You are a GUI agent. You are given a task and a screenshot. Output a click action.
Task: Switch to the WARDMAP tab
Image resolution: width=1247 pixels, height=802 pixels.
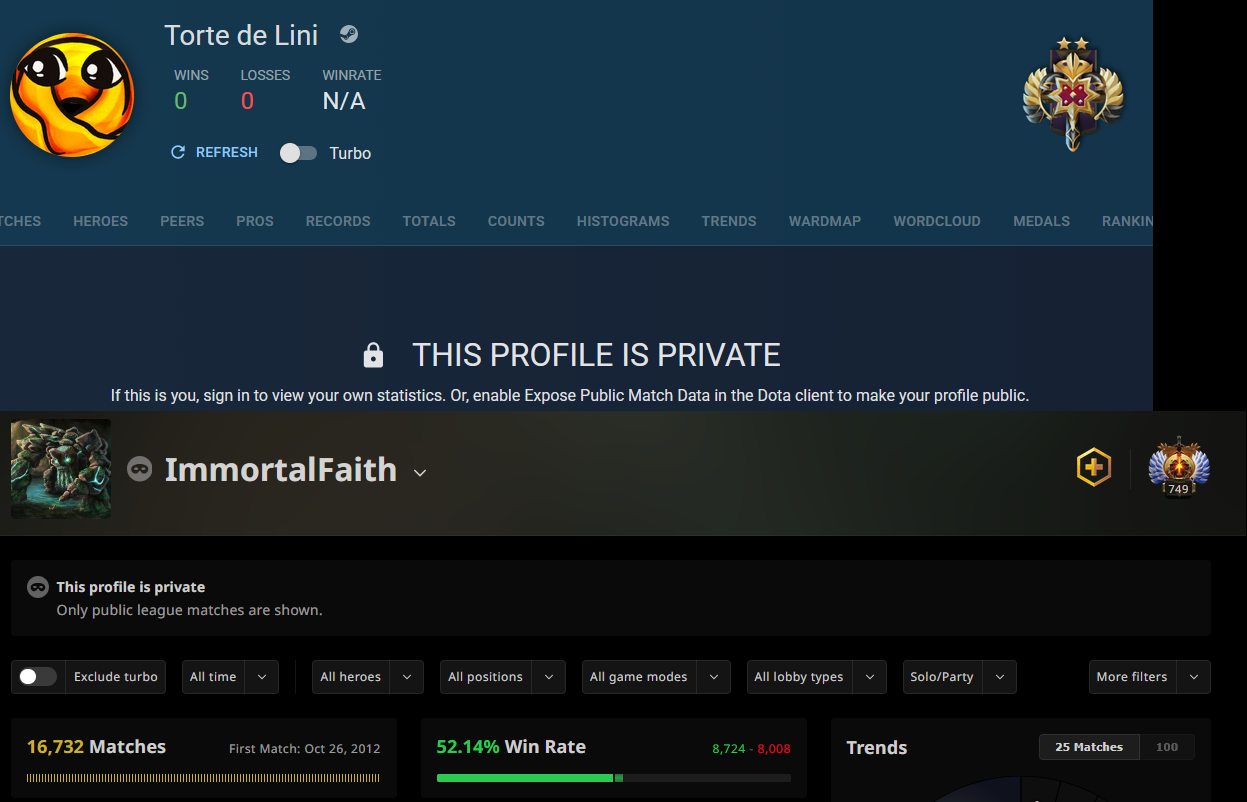point(825,221)
